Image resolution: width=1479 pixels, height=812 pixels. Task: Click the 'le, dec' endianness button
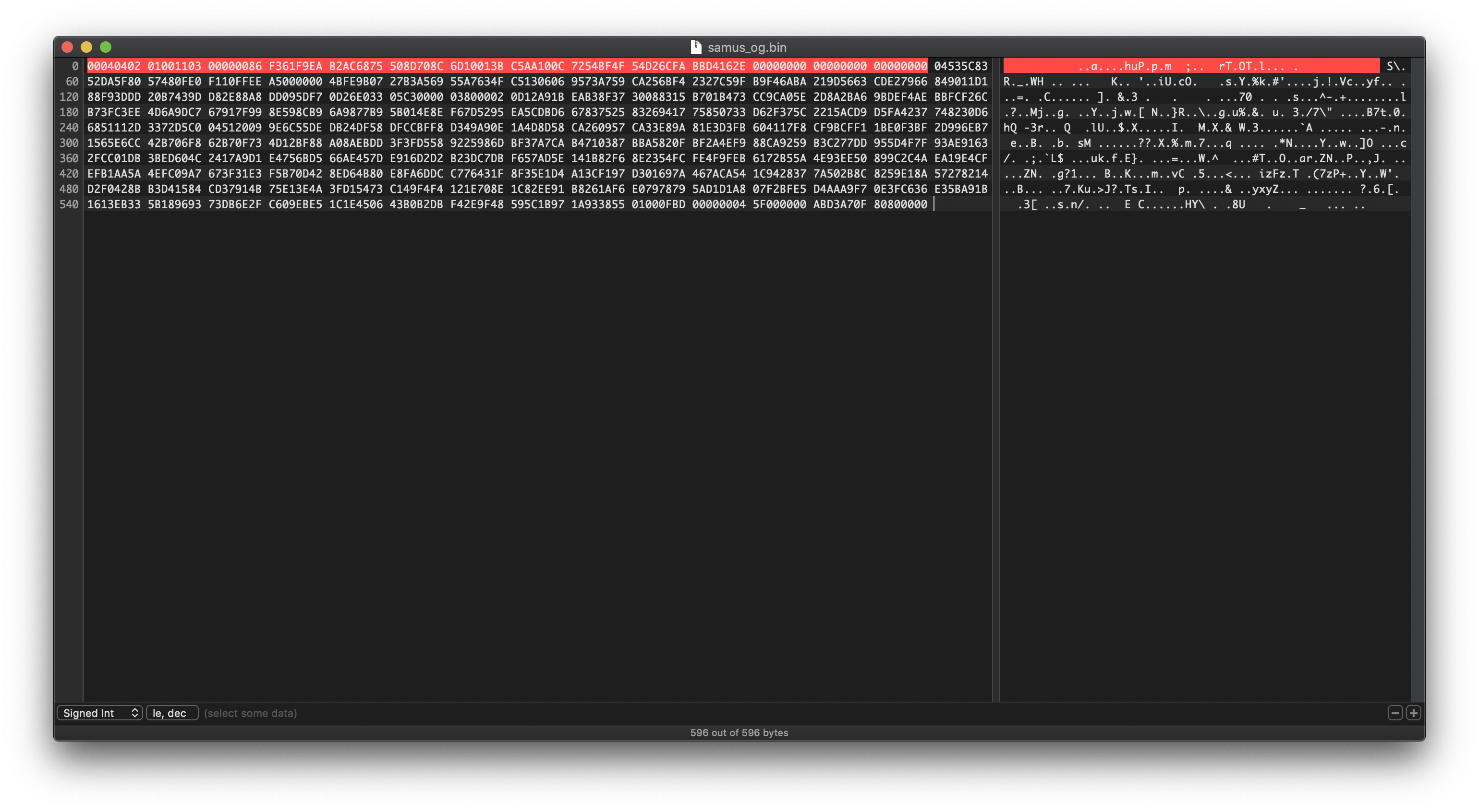coord(172,713)
